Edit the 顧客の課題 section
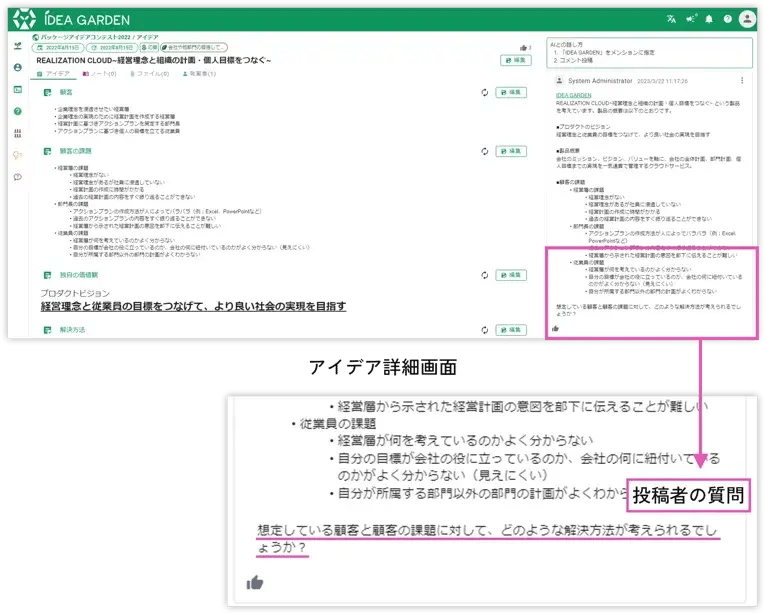Image resolution: width=765 pixels, height=614 pixels. point(511,151)
